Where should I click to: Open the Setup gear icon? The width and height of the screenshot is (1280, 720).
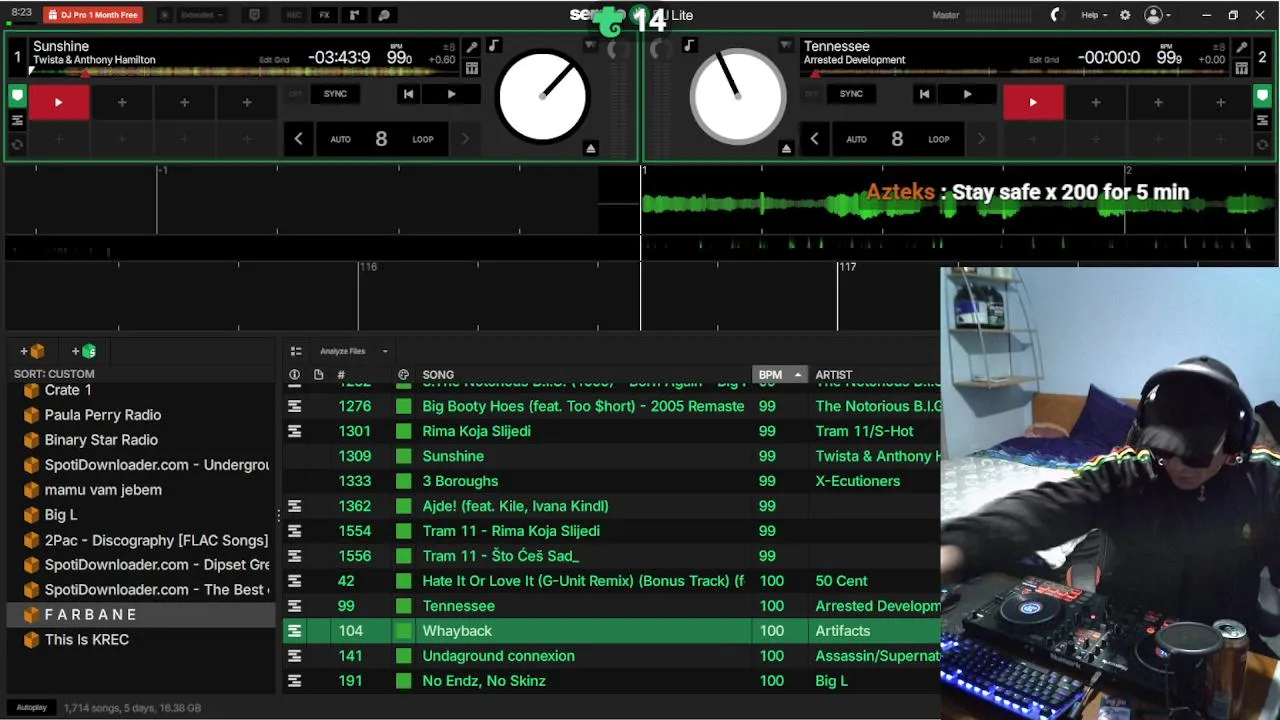[x=1125, y=15]
